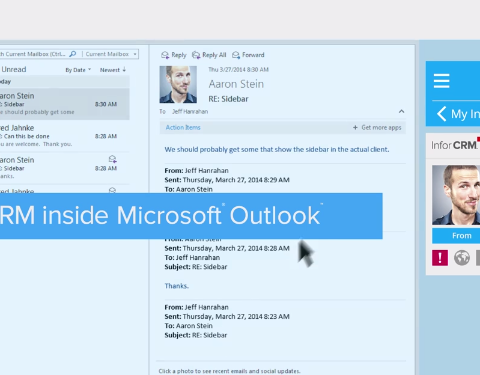Select the Unread filter tab
The width and height of the screenshot is (480, 375).
tap(14, 69)
